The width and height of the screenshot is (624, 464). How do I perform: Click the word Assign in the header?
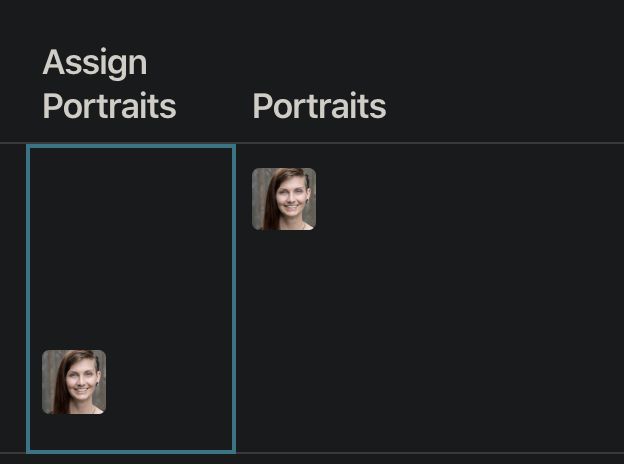pos(95,62)
